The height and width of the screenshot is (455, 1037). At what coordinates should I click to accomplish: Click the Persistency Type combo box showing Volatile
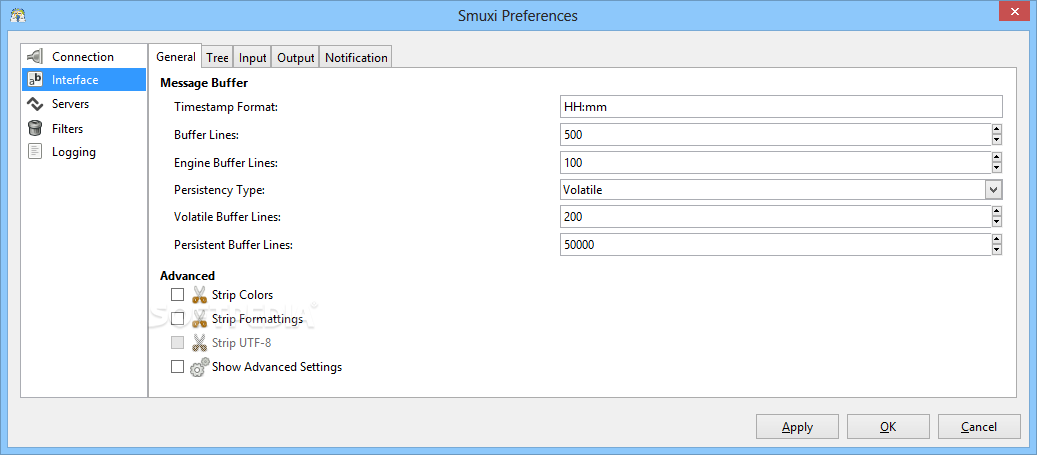point(781,190)
